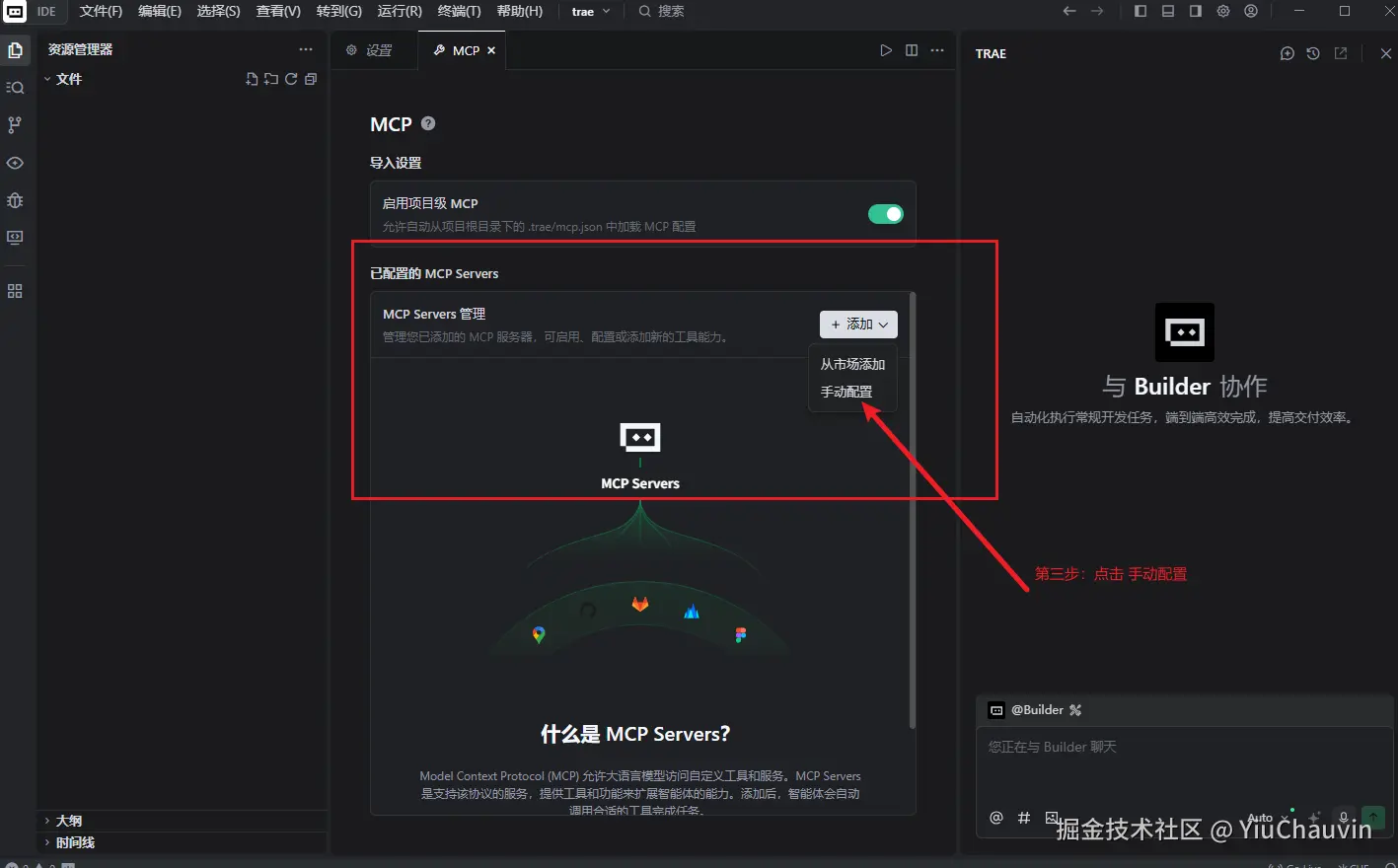This screenshot has width=1398, height=868.
Task: Open the Source Control view icon
Action: (x=15, y=125)
